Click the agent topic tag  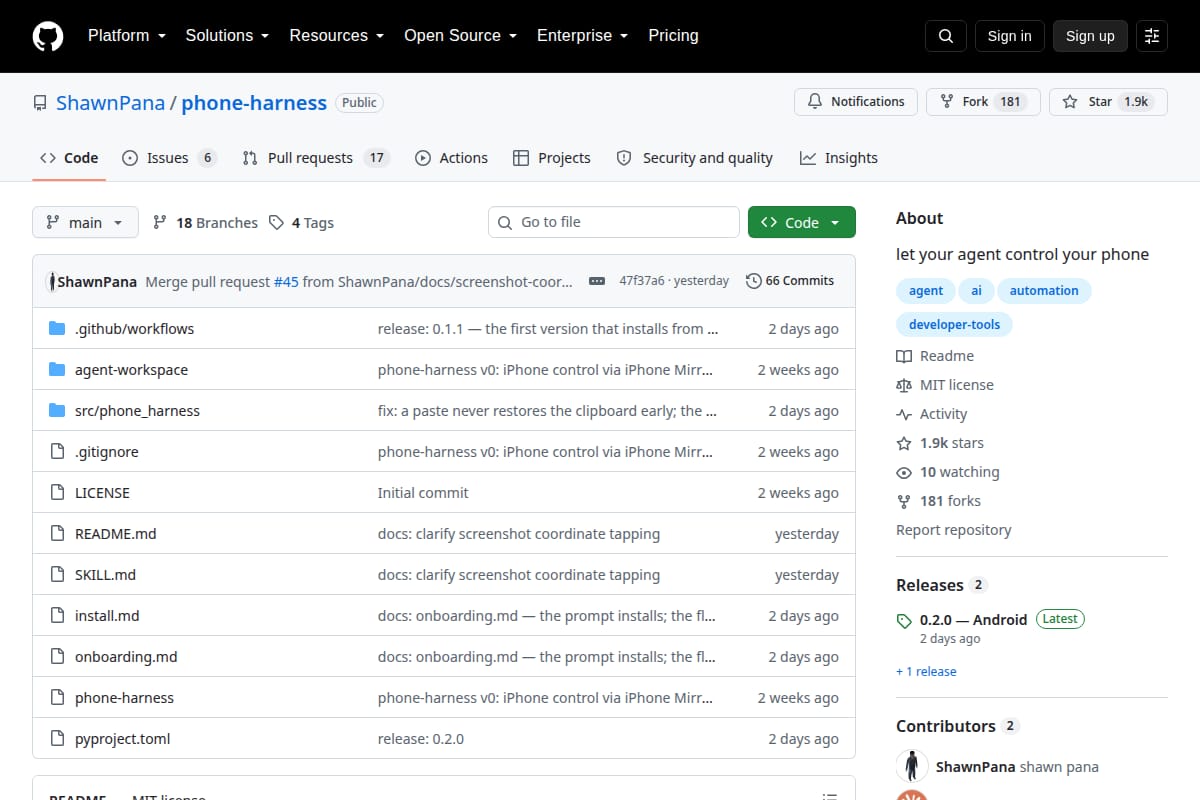(926, 291)
